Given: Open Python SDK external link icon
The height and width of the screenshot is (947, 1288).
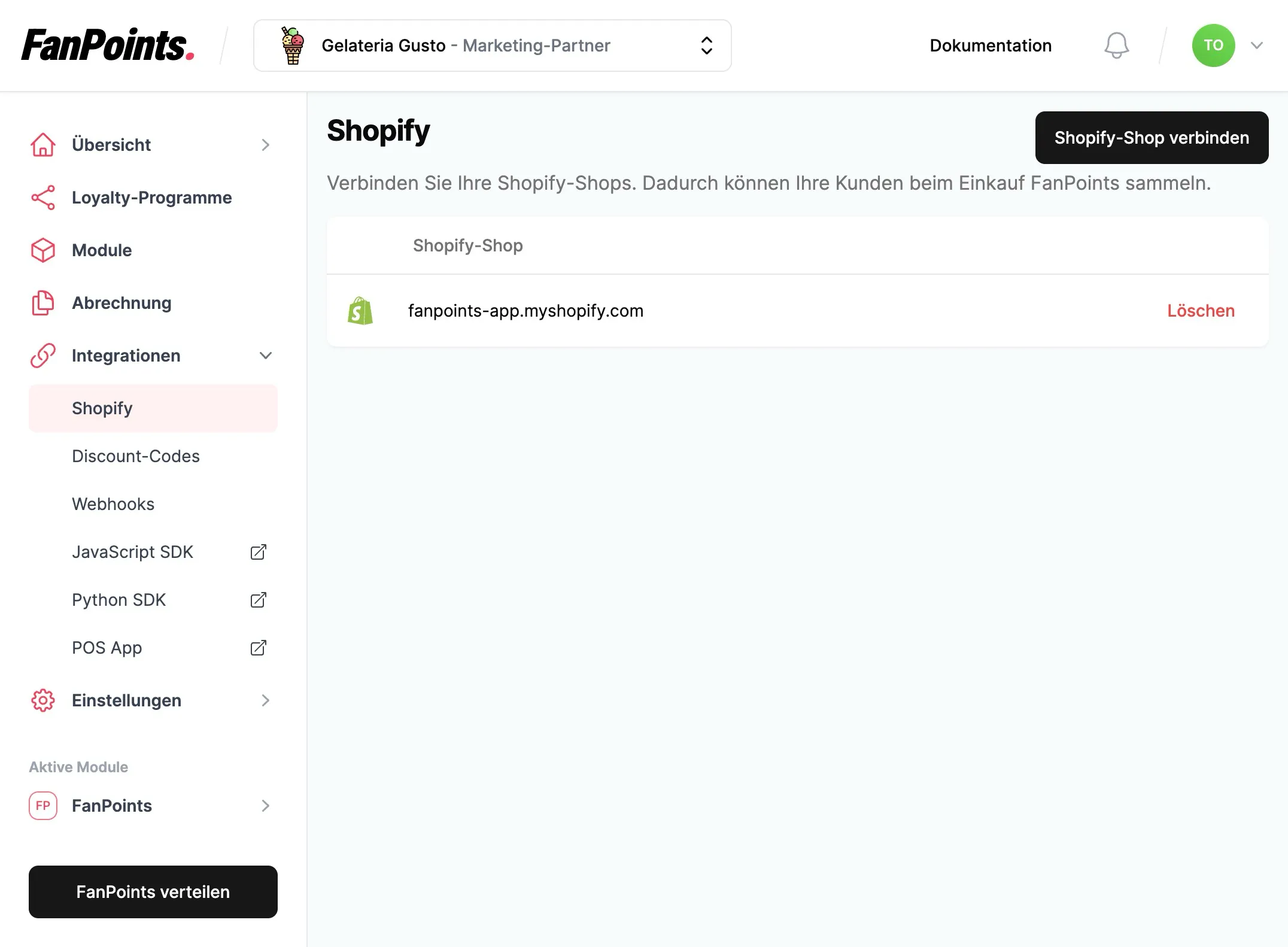Looking at the screenshot, I should 258,600.
